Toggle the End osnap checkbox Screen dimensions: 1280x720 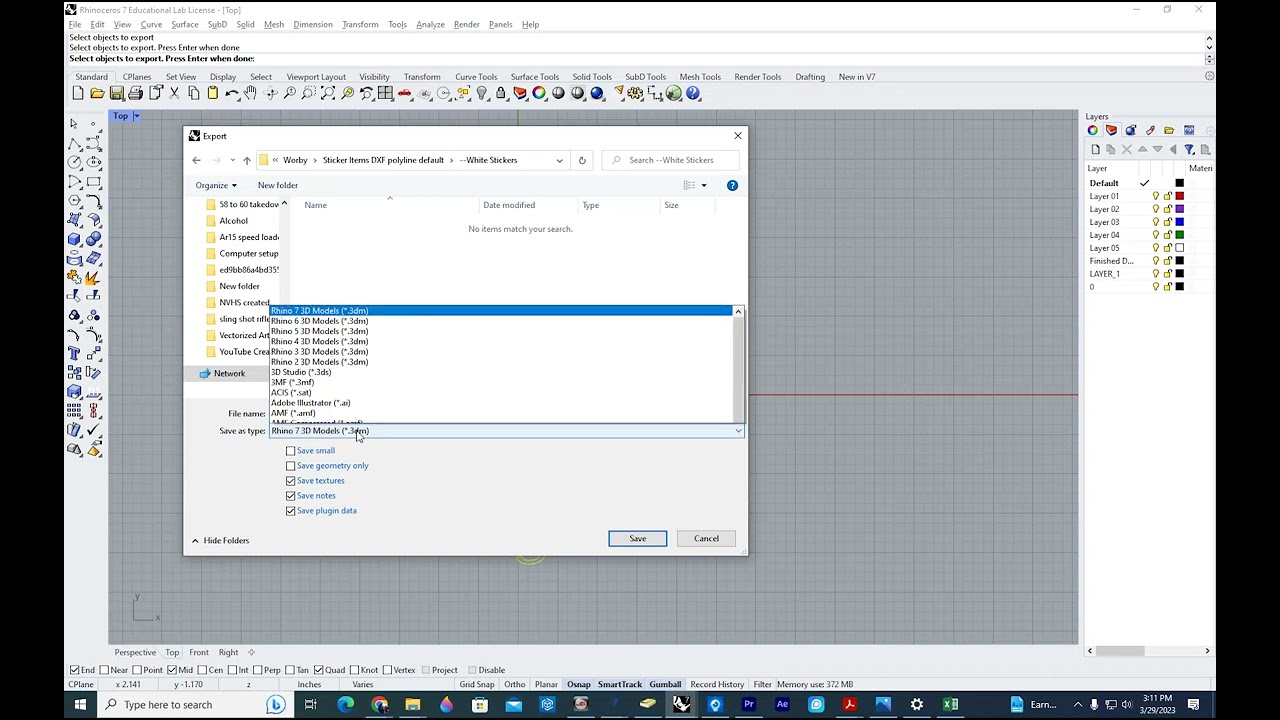pyautogui.click(x=74, y=670)
